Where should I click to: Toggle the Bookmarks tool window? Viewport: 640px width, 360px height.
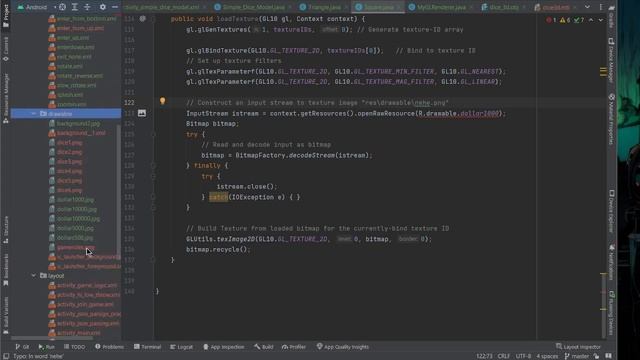(x=6, y=269)
